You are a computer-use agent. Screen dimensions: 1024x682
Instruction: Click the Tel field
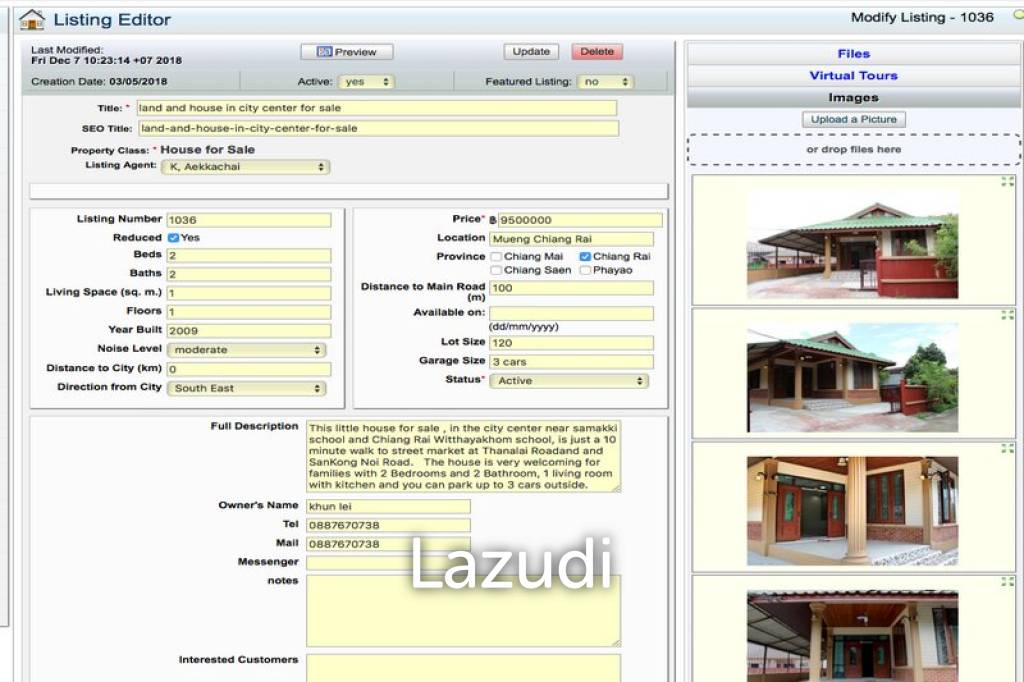point(389,525)
